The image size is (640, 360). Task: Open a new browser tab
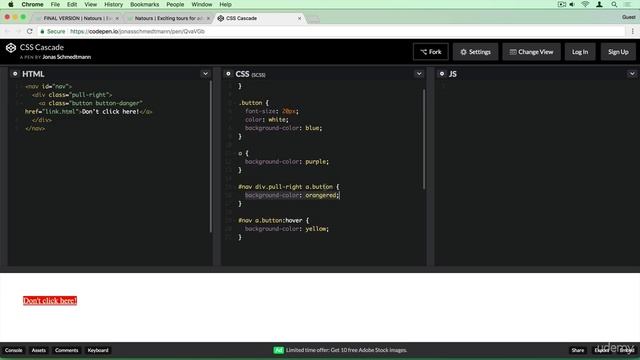pos(313,19)
